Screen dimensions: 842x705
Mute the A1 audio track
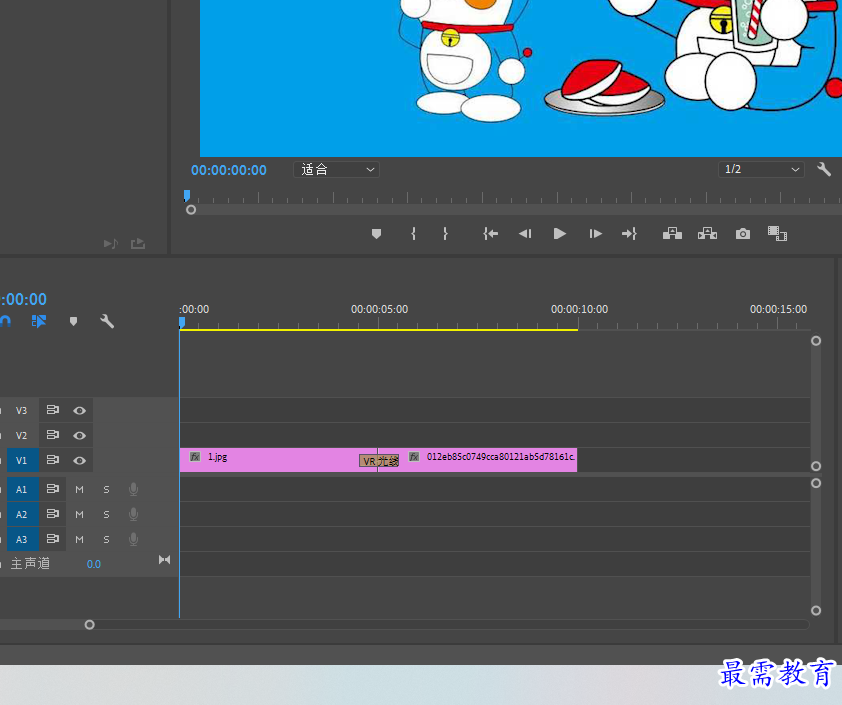(79, 490)
